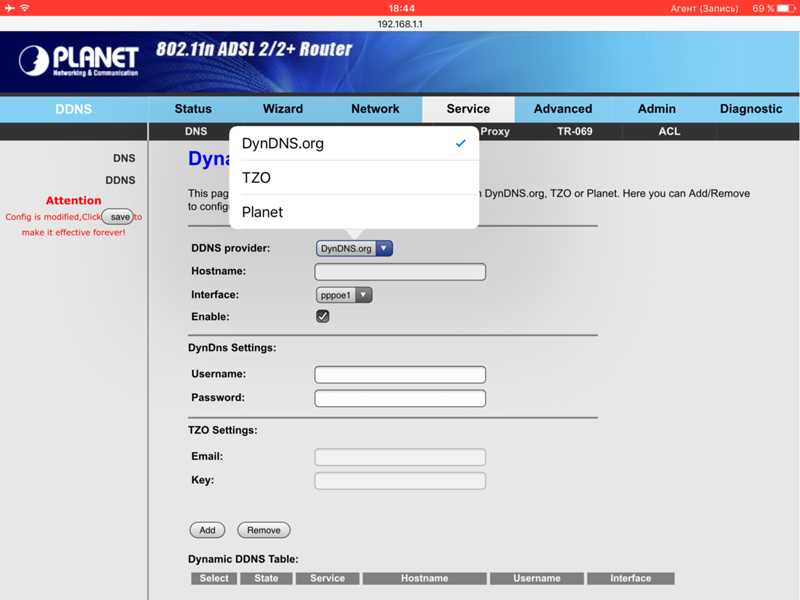Screen dimensions: 800x600
Task: Focus the TZO Email field
Action: pos(400,457)
